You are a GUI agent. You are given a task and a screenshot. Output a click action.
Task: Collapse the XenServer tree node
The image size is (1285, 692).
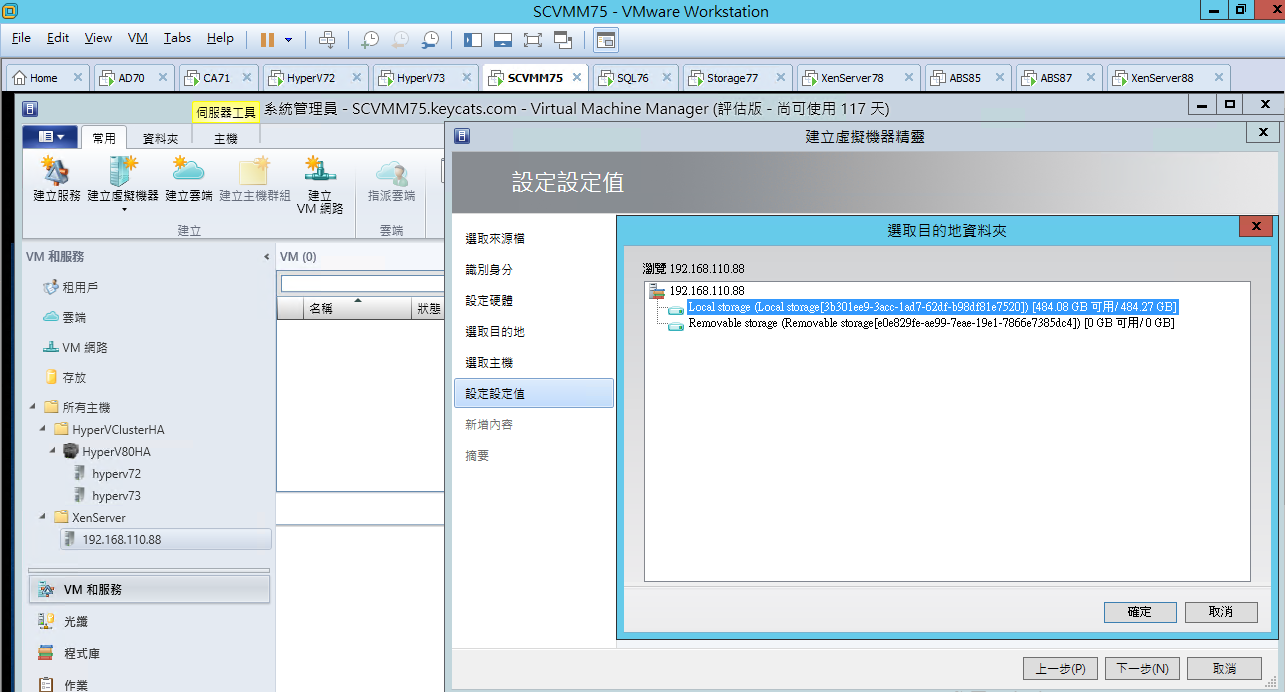click(x=43, y=517)
